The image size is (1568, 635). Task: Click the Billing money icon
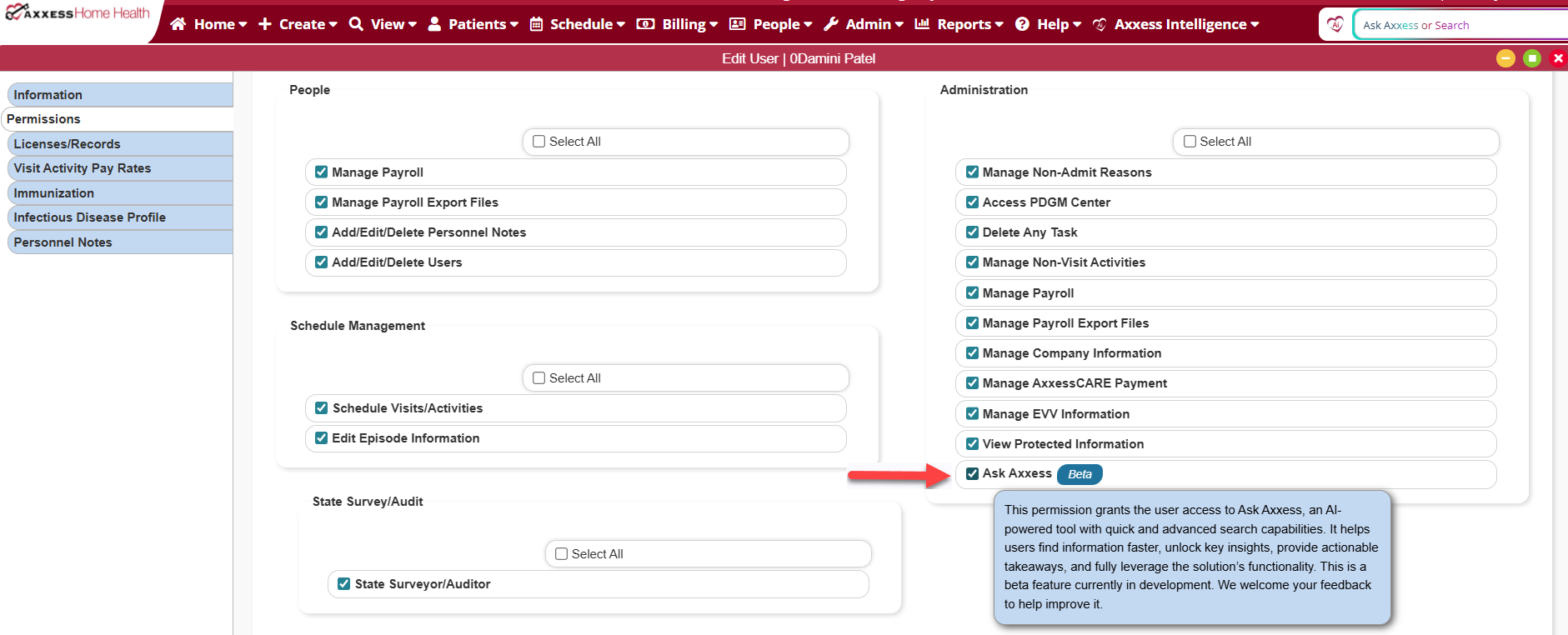(x=645, y=24)
